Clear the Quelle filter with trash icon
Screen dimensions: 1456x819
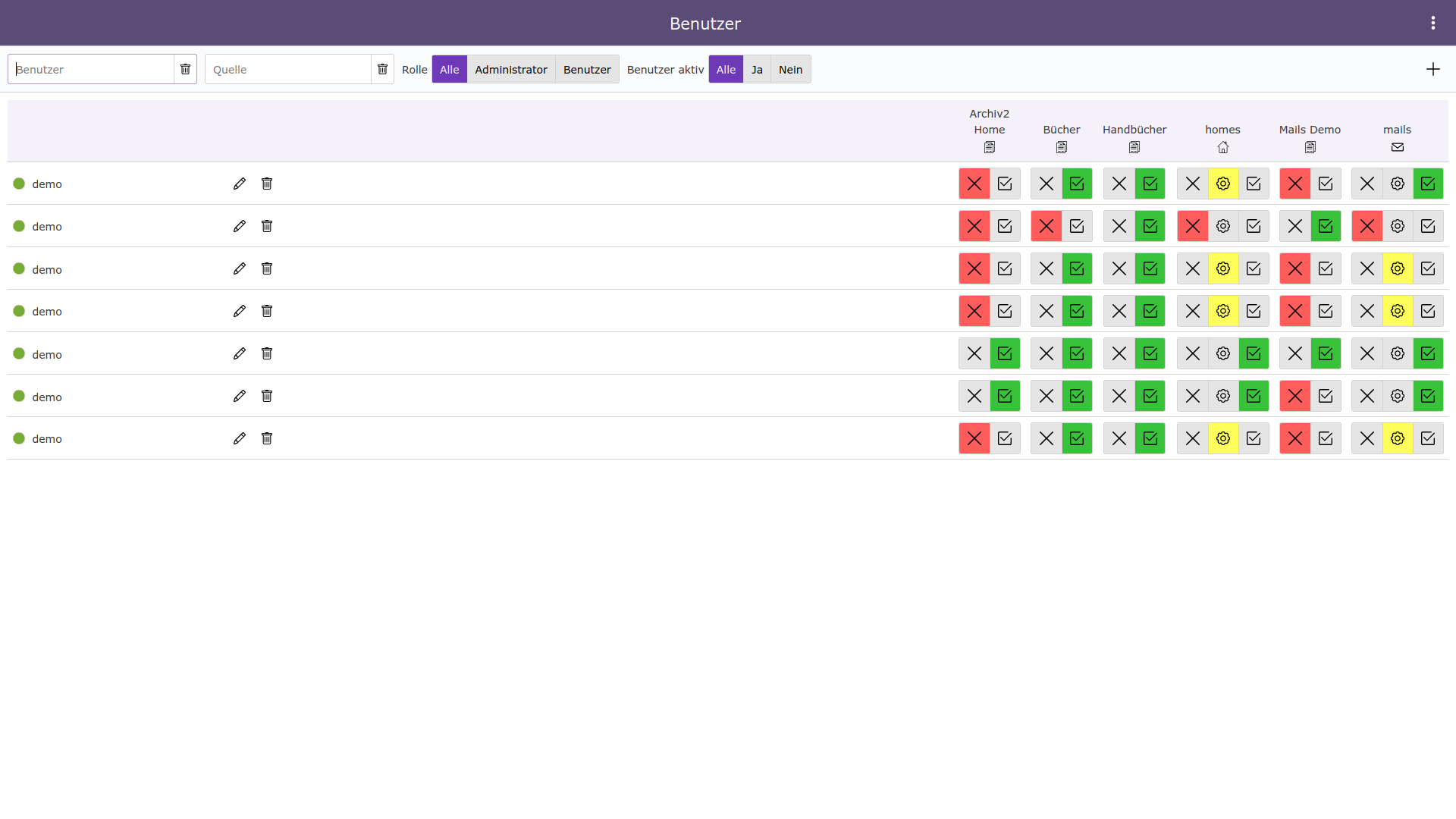(x=382, y=69)
